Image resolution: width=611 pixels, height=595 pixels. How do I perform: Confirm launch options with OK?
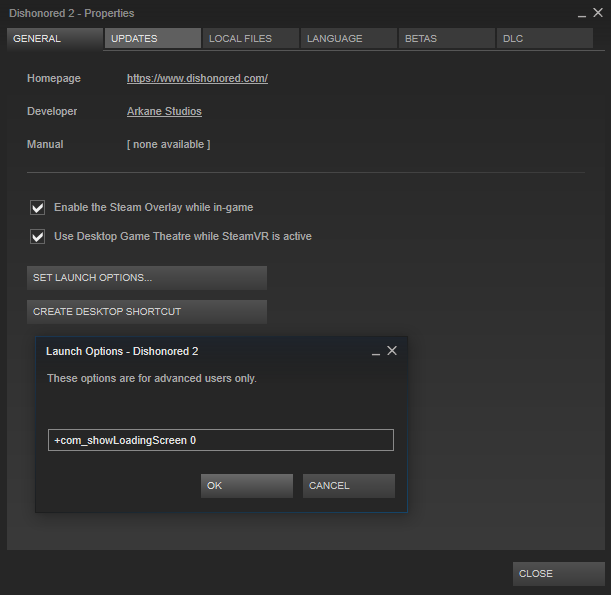(x=246, y=486)
